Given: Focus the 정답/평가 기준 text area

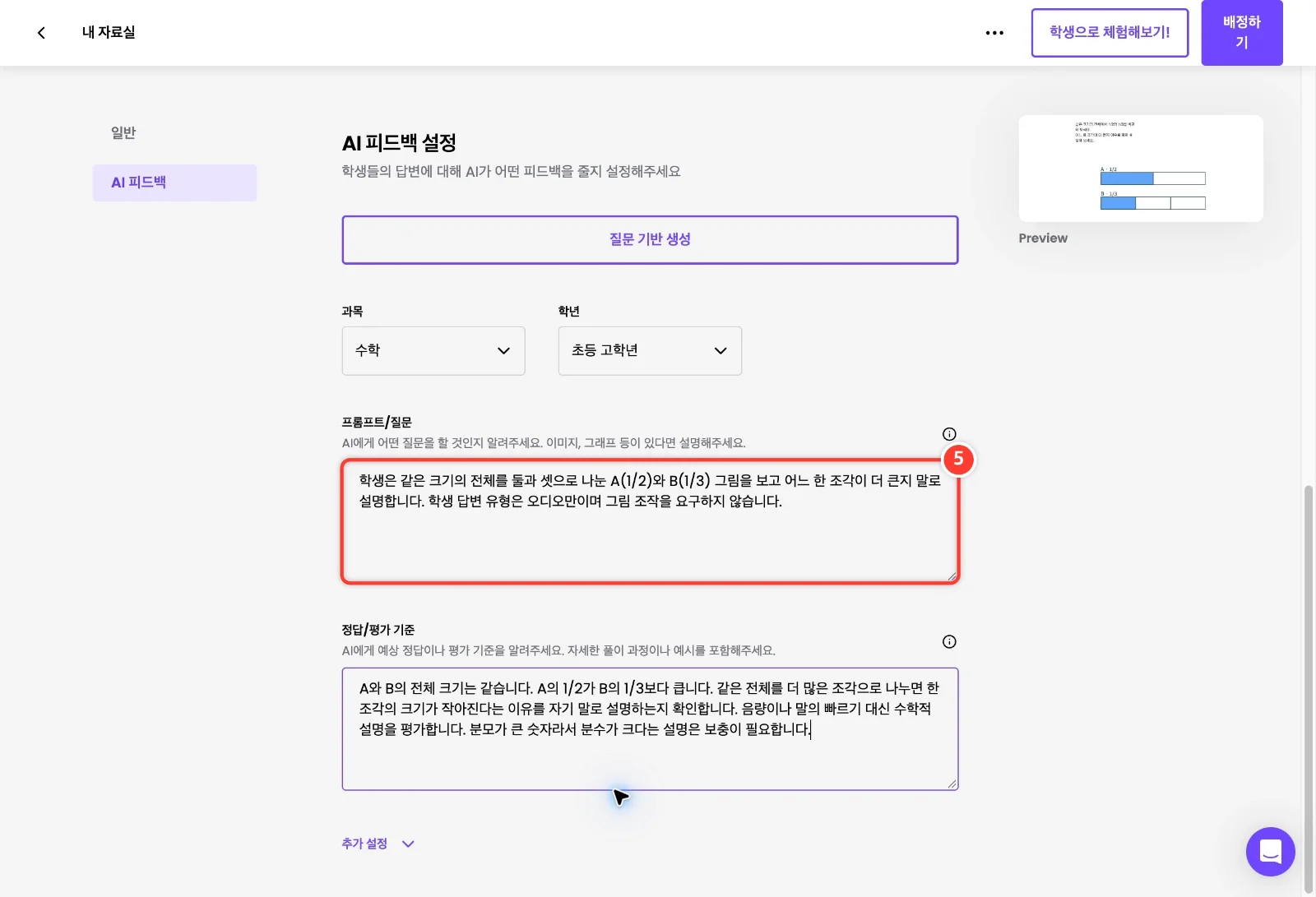Looking at the screenshot, I should click(x=650, y=729).
